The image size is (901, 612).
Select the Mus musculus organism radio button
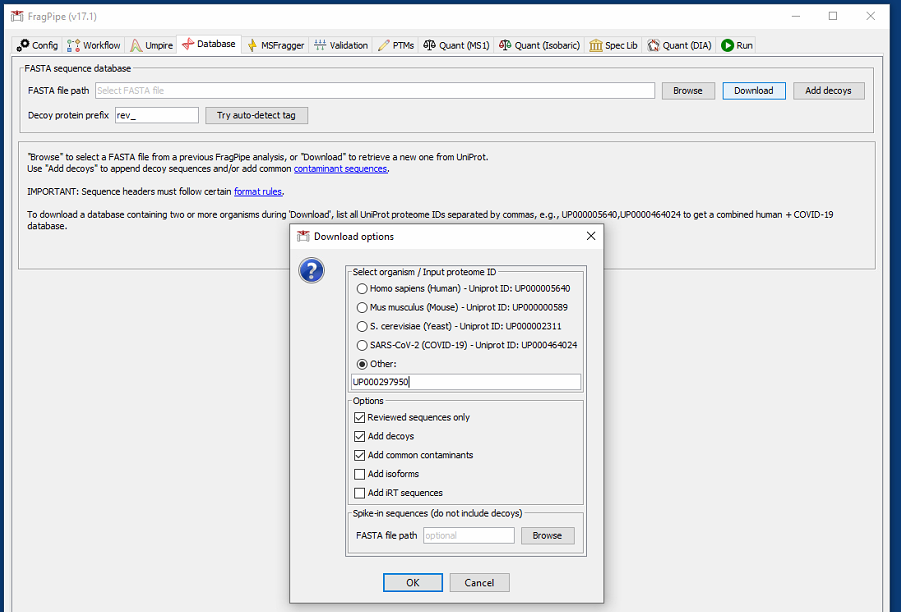coord(360,307)
